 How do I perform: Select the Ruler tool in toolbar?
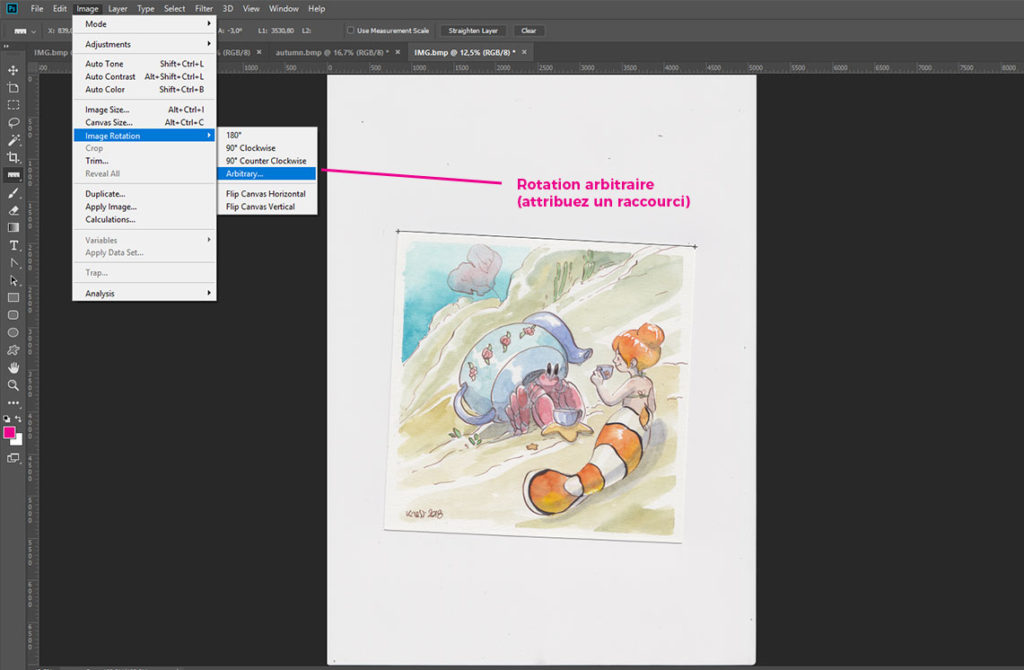pos(13,175)
